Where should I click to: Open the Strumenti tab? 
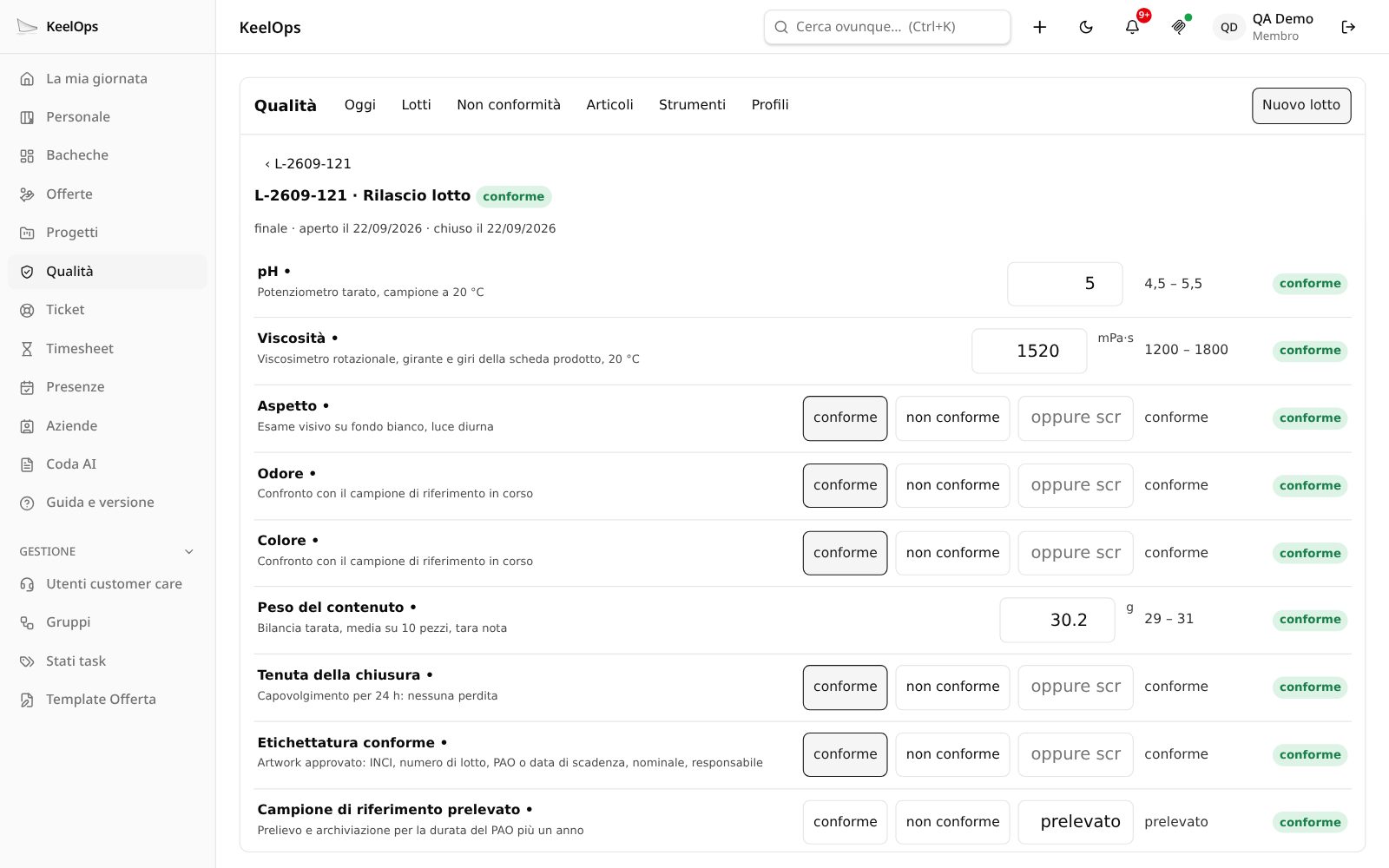click(x=692, y=105)
